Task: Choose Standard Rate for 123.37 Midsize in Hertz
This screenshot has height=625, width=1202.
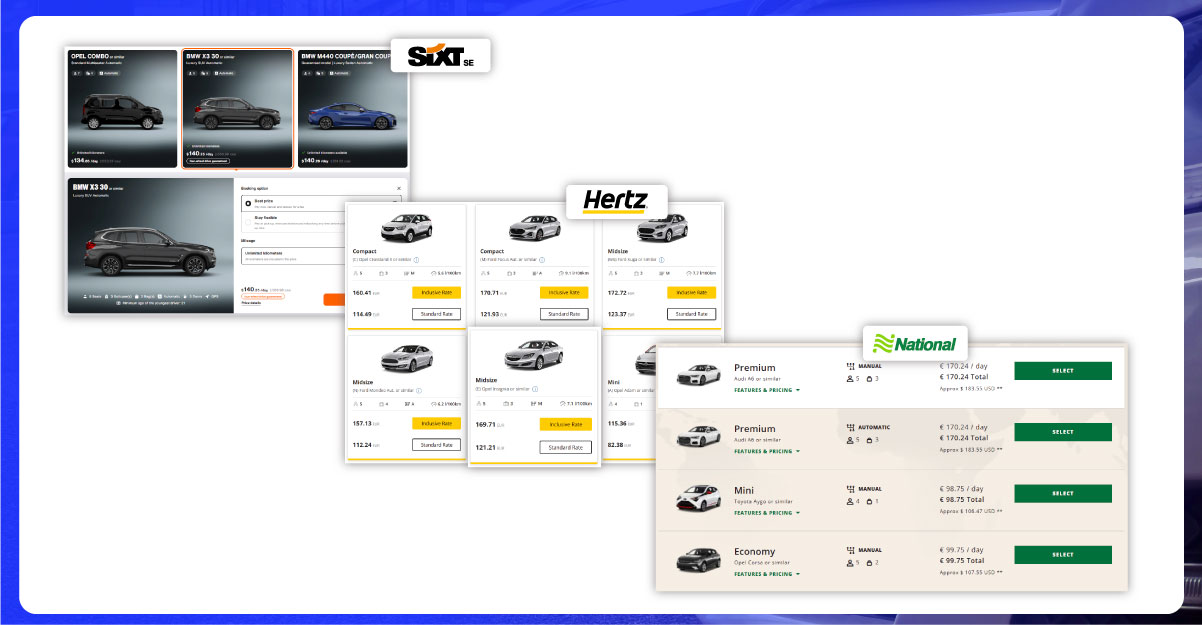Action: [691, 314]
